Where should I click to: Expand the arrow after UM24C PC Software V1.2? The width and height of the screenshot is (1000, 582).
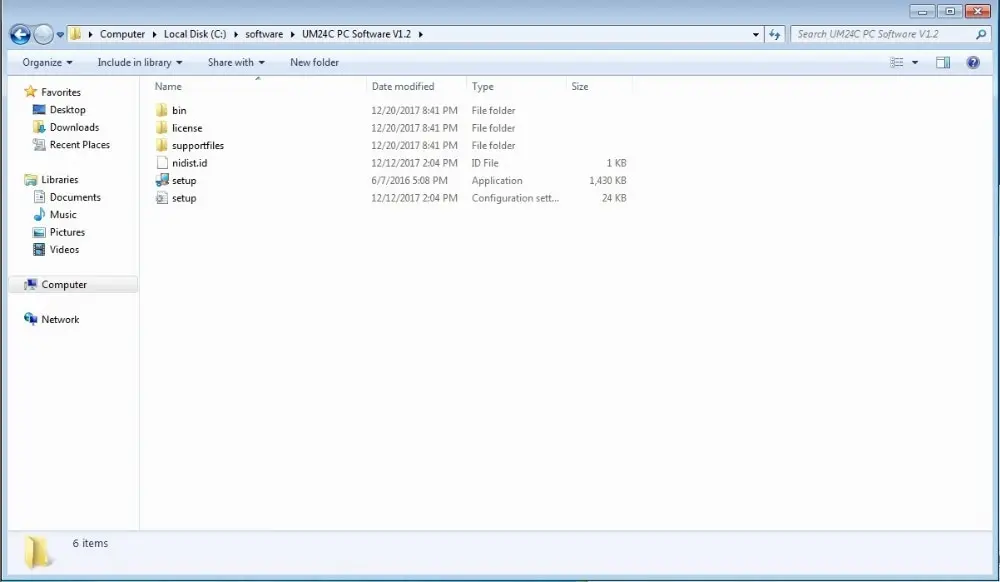pos(420,34)
